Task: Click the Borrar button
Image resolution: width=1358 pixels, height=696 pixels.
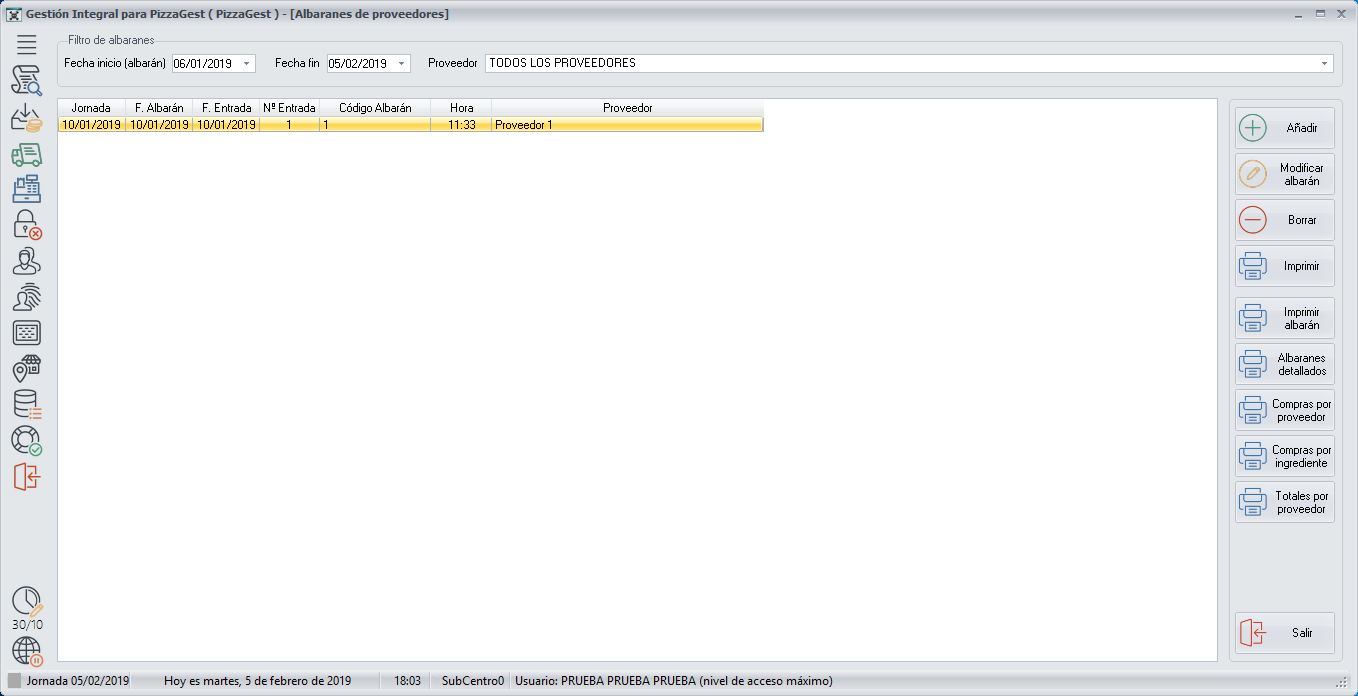Action: [1285, 220]
